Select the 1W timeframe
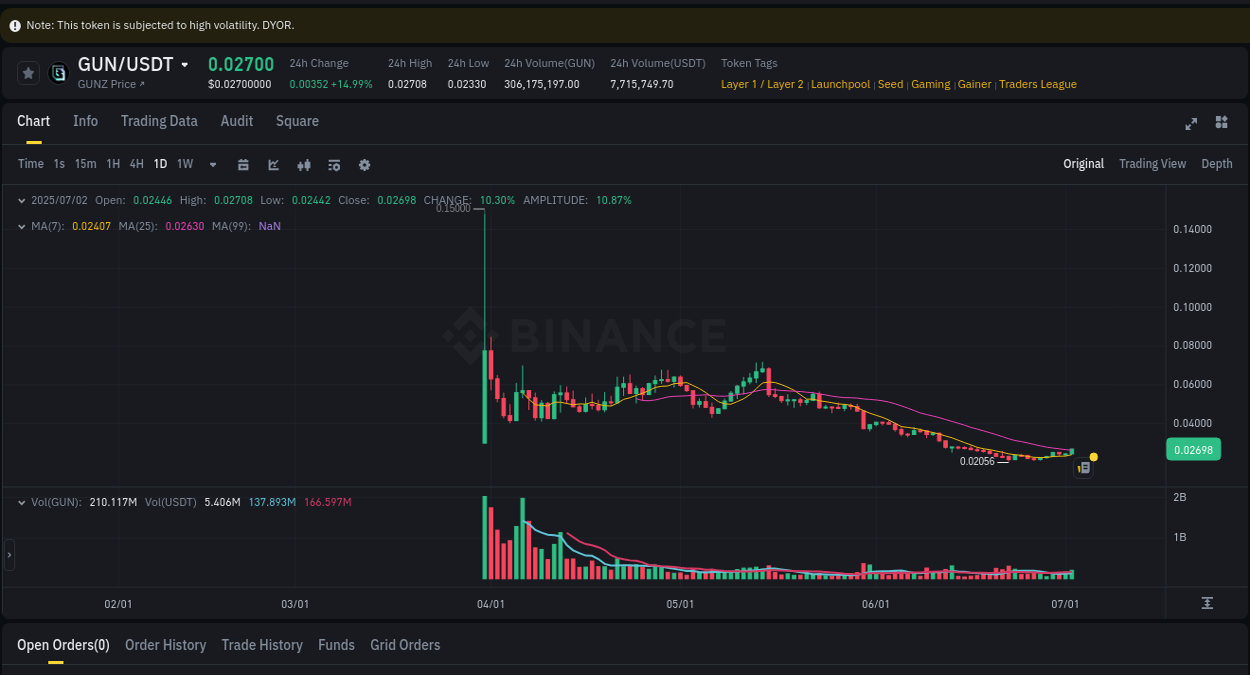Image resolution: width=1250 pixels, height=675 pixels. [x=184, y=164]
